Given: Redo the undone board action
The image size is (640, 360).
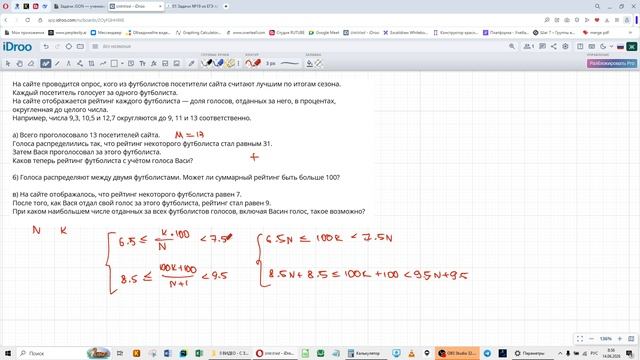Looking at the screenshot, I should click(57, 47).
